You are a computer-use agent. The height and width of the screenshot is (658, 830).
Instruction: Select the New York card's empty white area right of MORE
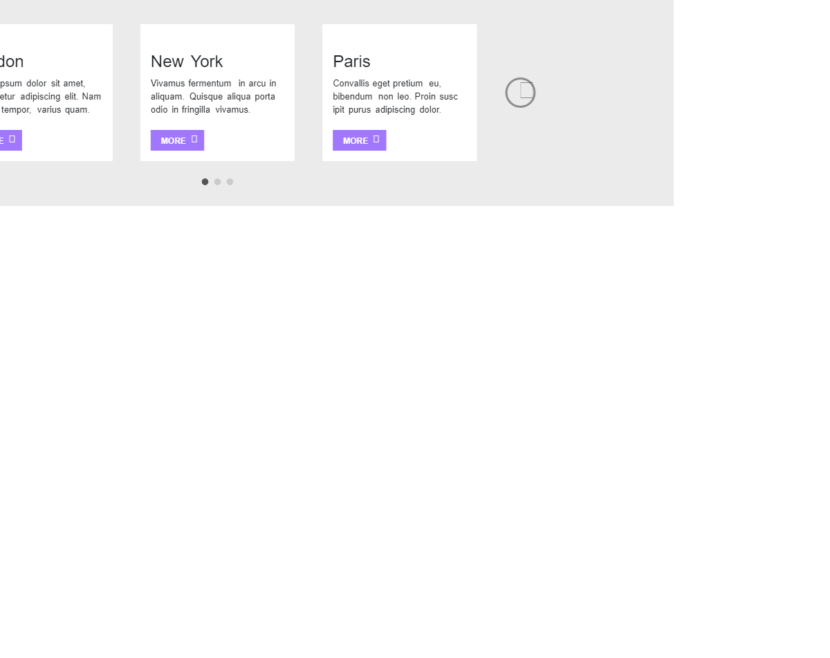pos(250,140)
